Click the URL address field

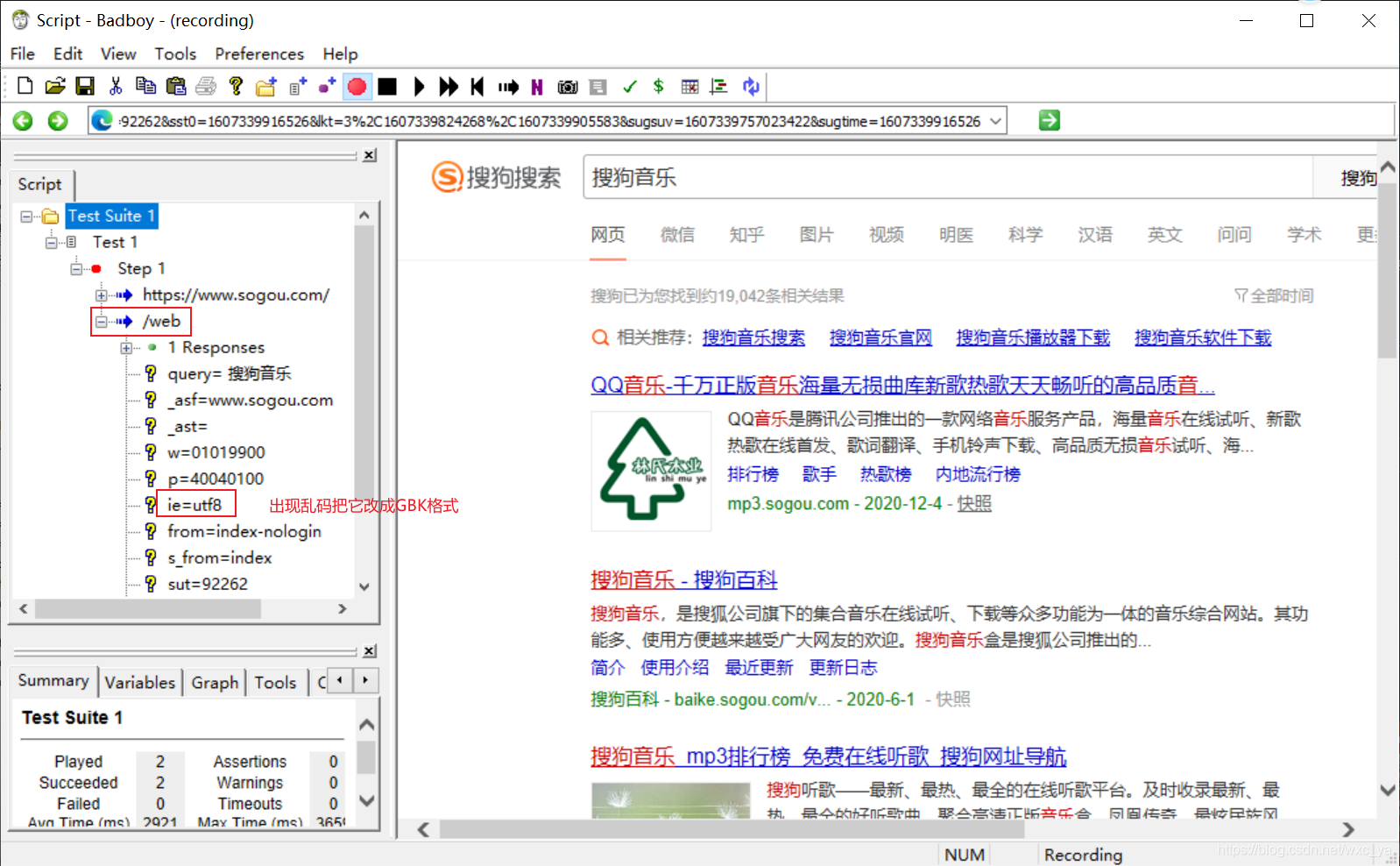coord(548,121)
